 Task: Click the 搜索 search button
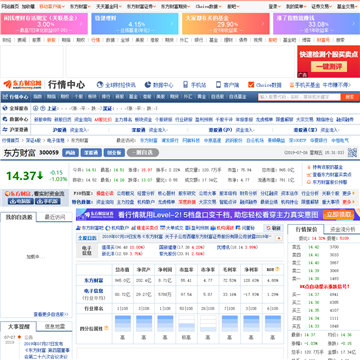coord(350,97)
